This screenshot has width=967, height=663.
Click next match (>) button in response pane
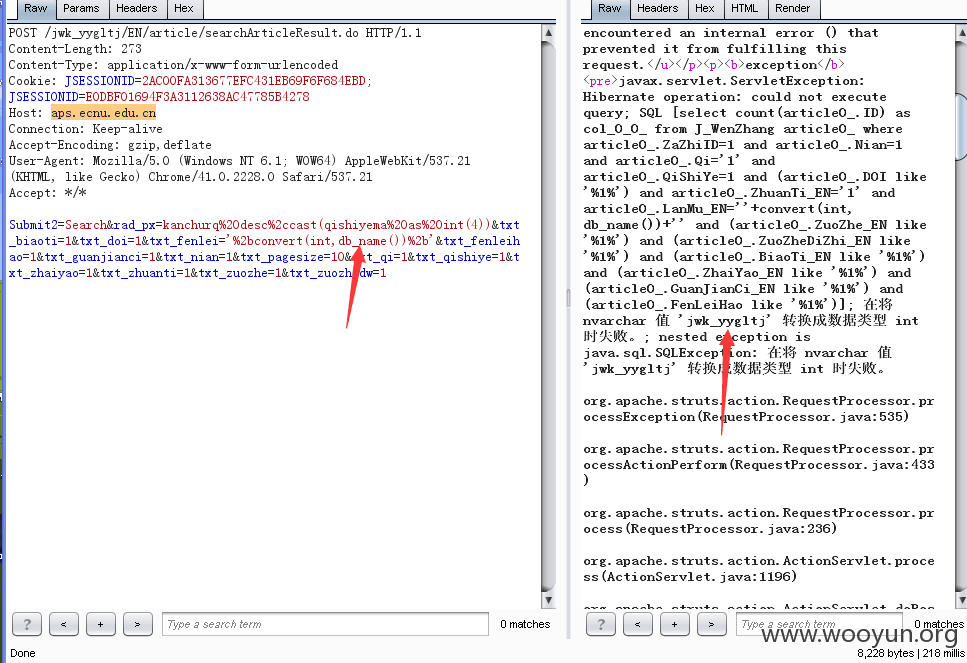[x=712, y=624]
